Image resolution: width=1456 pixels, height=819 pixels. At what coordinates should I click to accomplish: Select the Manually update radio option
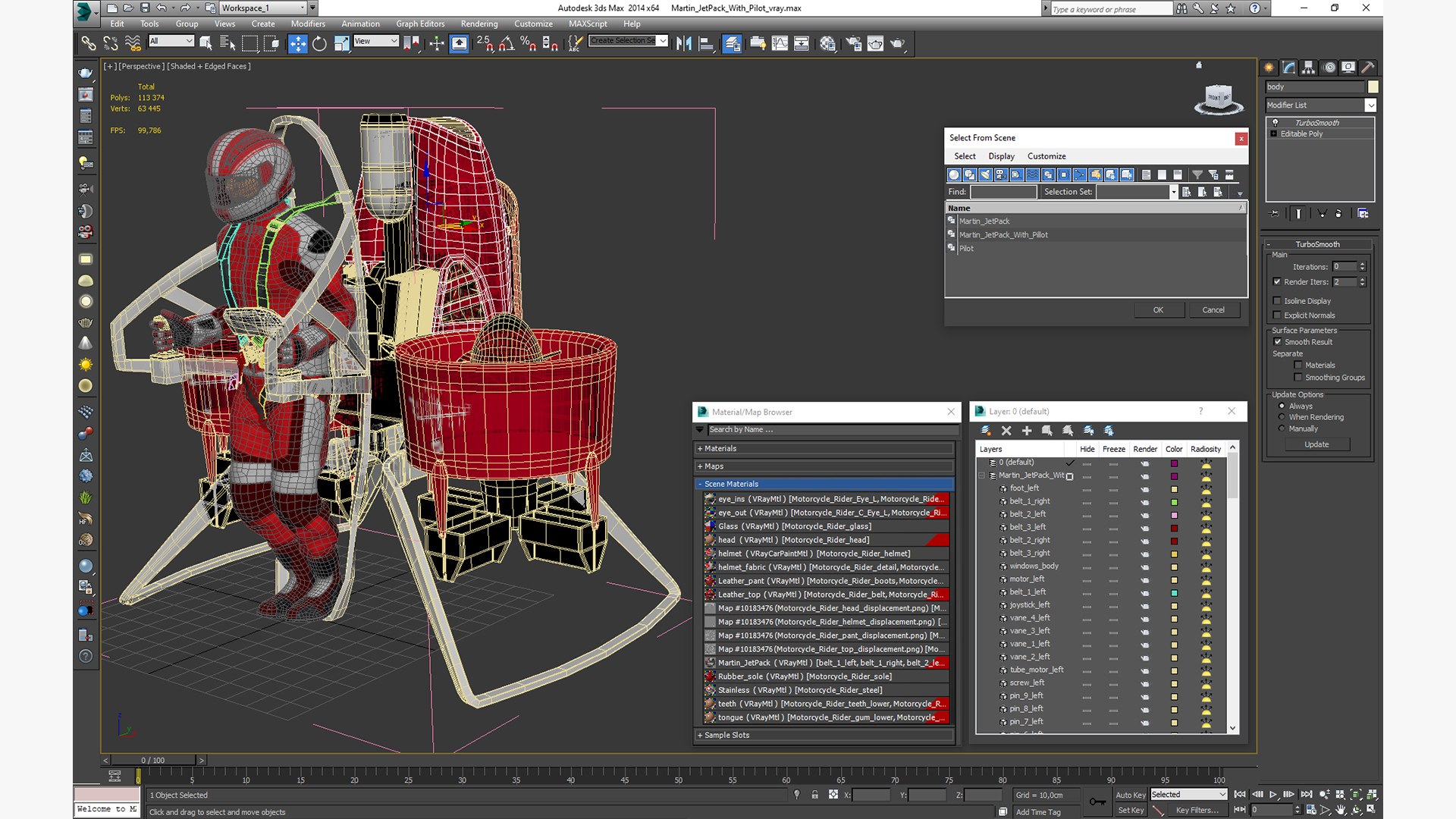(1282, 428)
